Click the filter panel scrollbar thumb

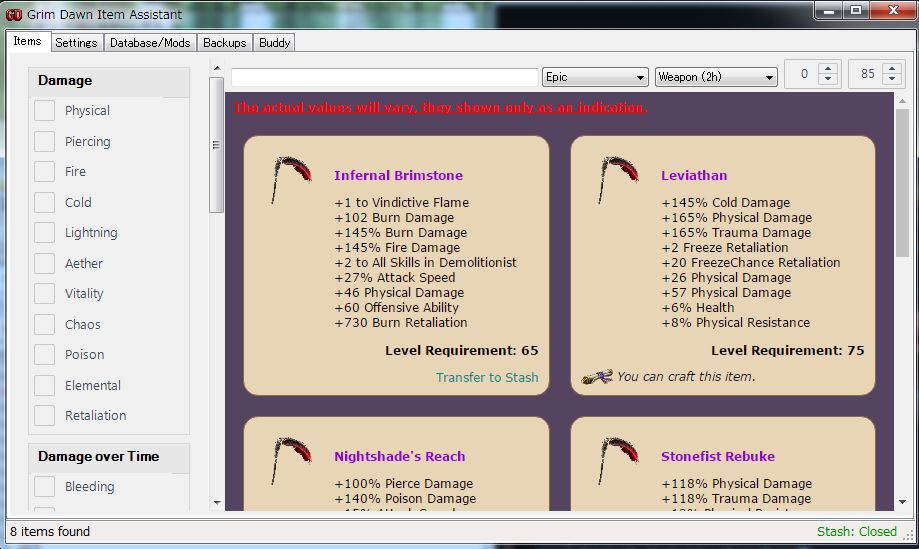(x=216, y=145)
